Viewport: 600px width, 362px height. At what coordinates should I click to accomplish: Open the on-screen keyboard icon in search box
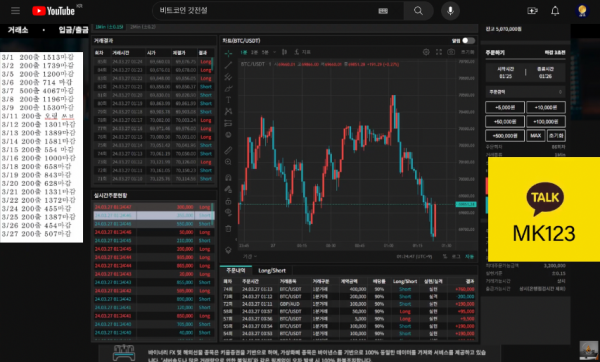[383, 11]
